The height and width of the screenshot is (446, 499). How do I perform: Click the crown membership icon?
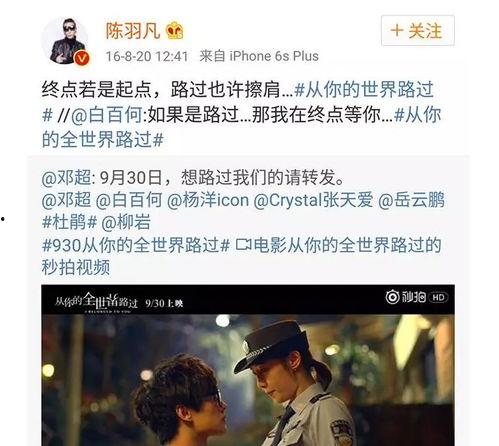(175, 31)
